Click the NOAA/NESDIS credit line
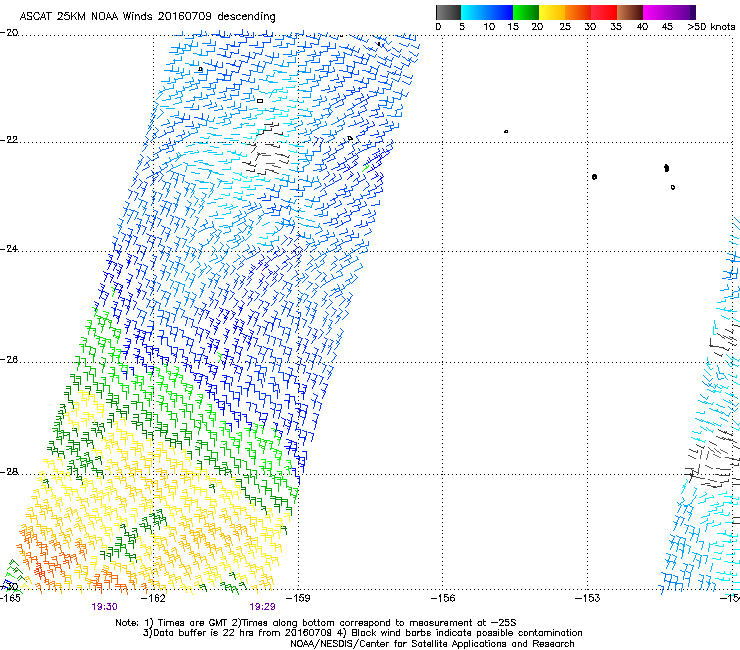Screen dimensions: 740x650 tap(432, 644)
